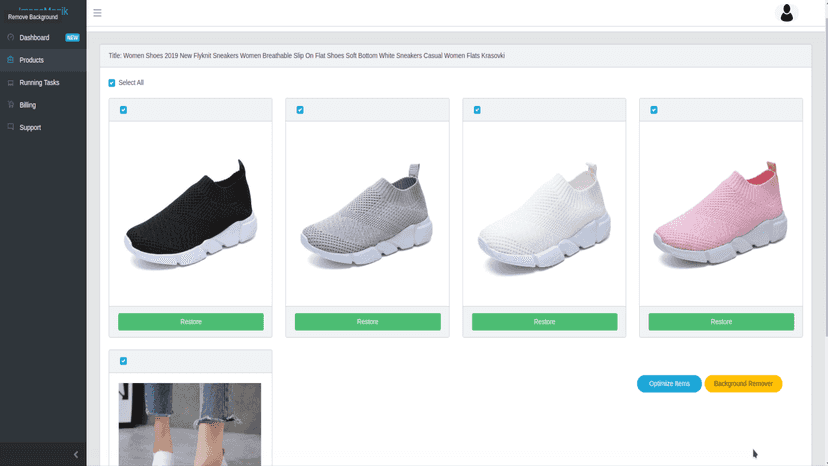Click the Background Remover button
Viewport: 828px width, 466px height.
743,384
